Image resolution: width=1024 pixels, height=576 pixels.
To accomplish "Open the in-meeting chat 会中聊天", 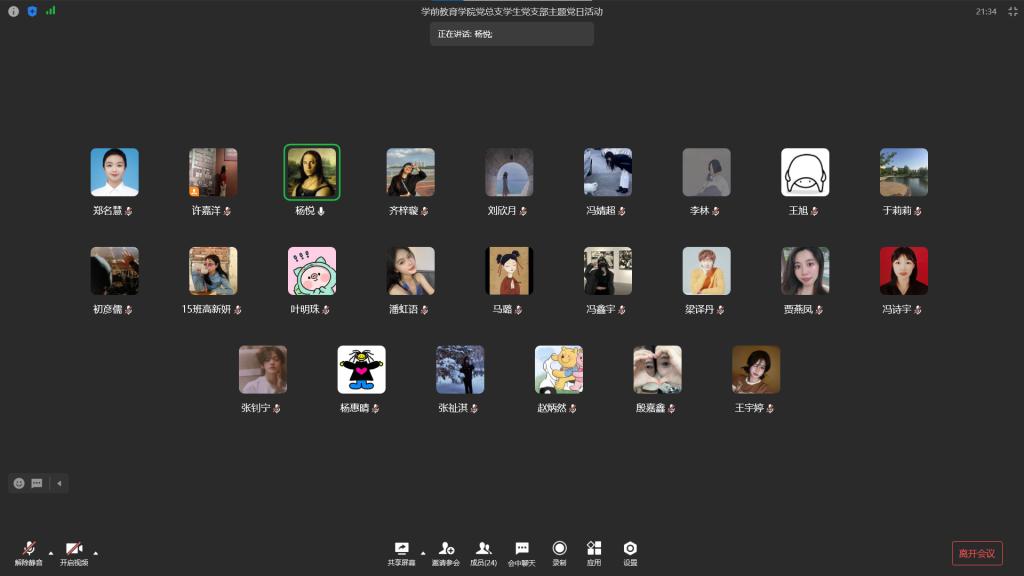I will pos(521,550).
